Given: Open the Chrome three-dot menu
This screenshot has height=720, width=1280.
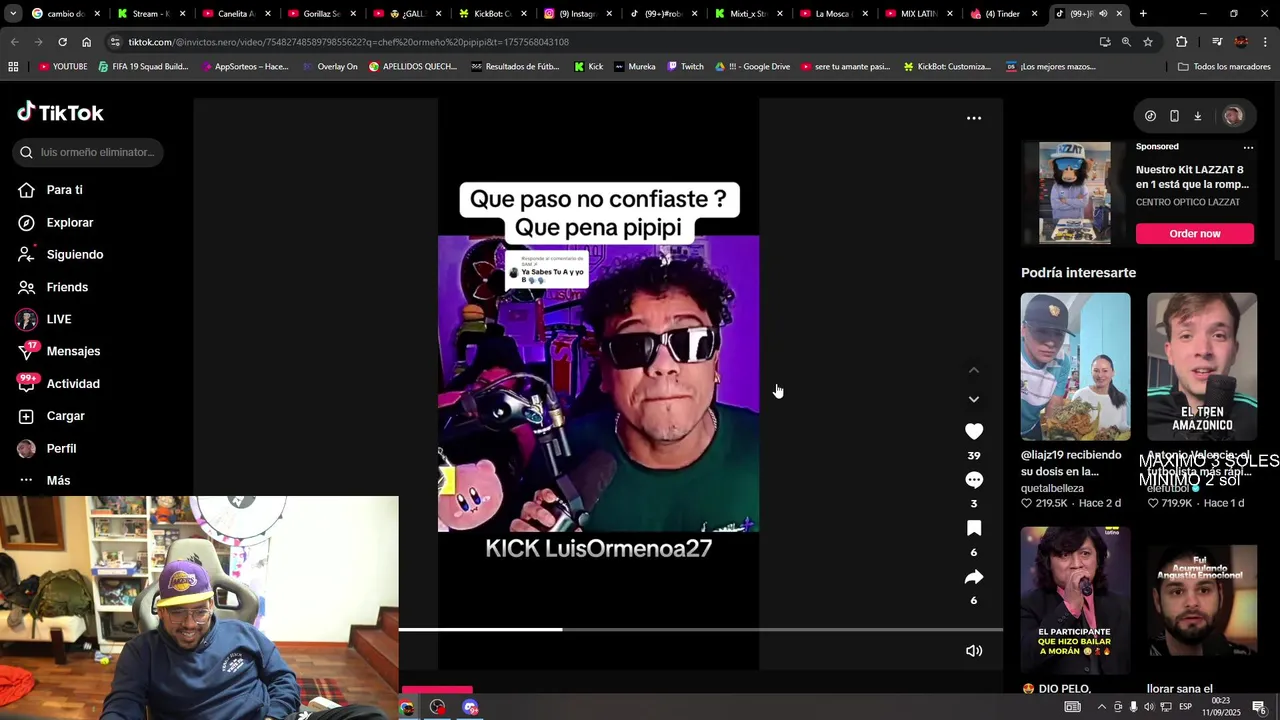Looking at the screenshot, I should 1265,42.
